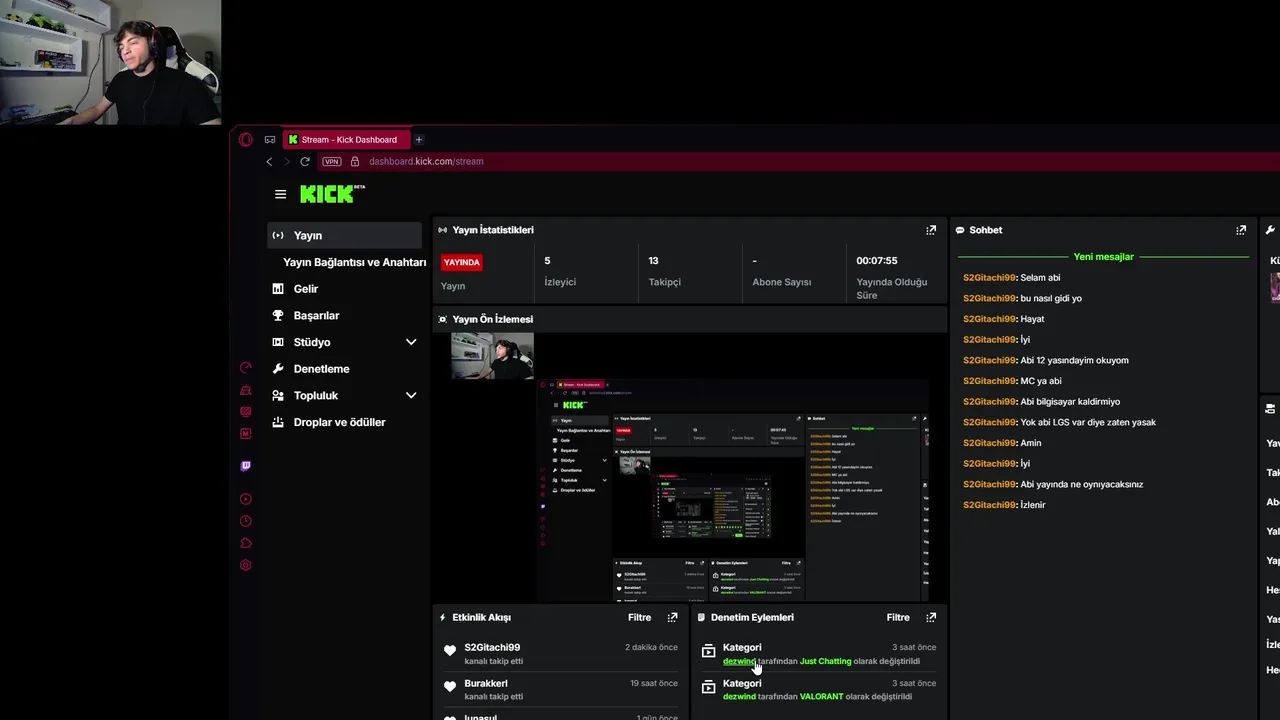This screenshot has width=1280, height=720.
Task: Open Twitch from the Opera sidebar
Action: pyautogui.click(x=246, y=466)
